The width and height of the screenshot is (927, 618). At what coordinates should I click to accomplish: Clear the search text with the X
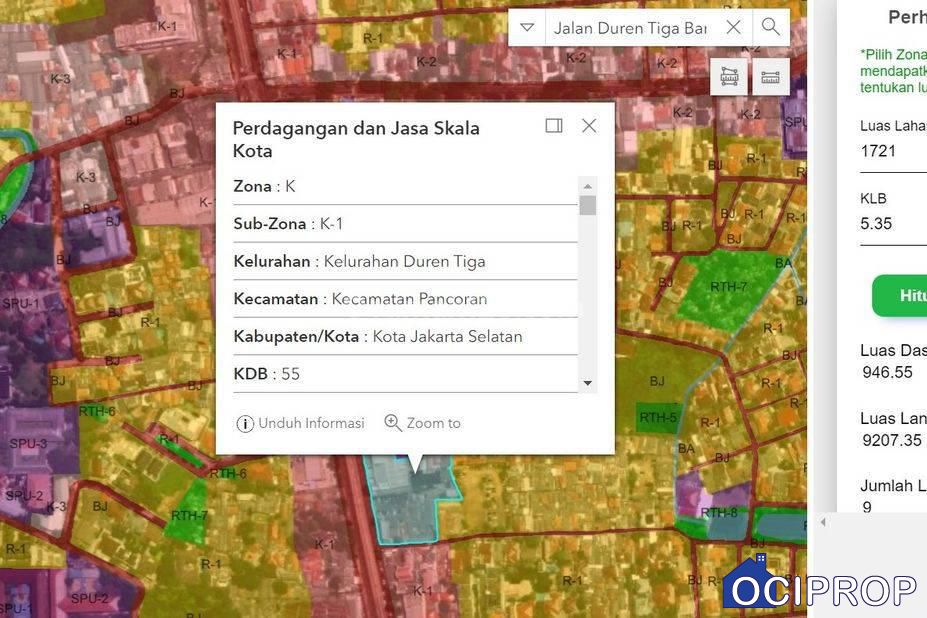[x=733, y=27]
